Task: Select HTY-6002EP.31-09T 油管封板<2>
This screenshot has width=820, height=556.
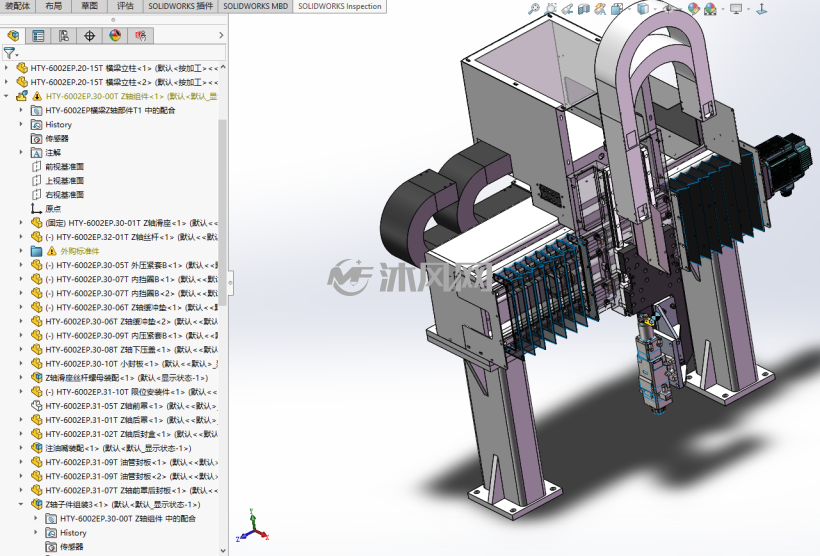Action: [124, 476]
